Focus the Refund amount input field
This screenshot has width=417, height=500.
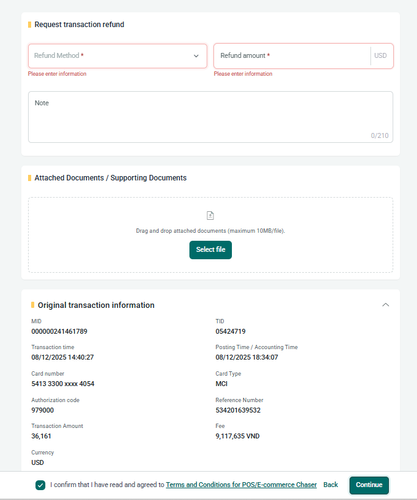292,56
